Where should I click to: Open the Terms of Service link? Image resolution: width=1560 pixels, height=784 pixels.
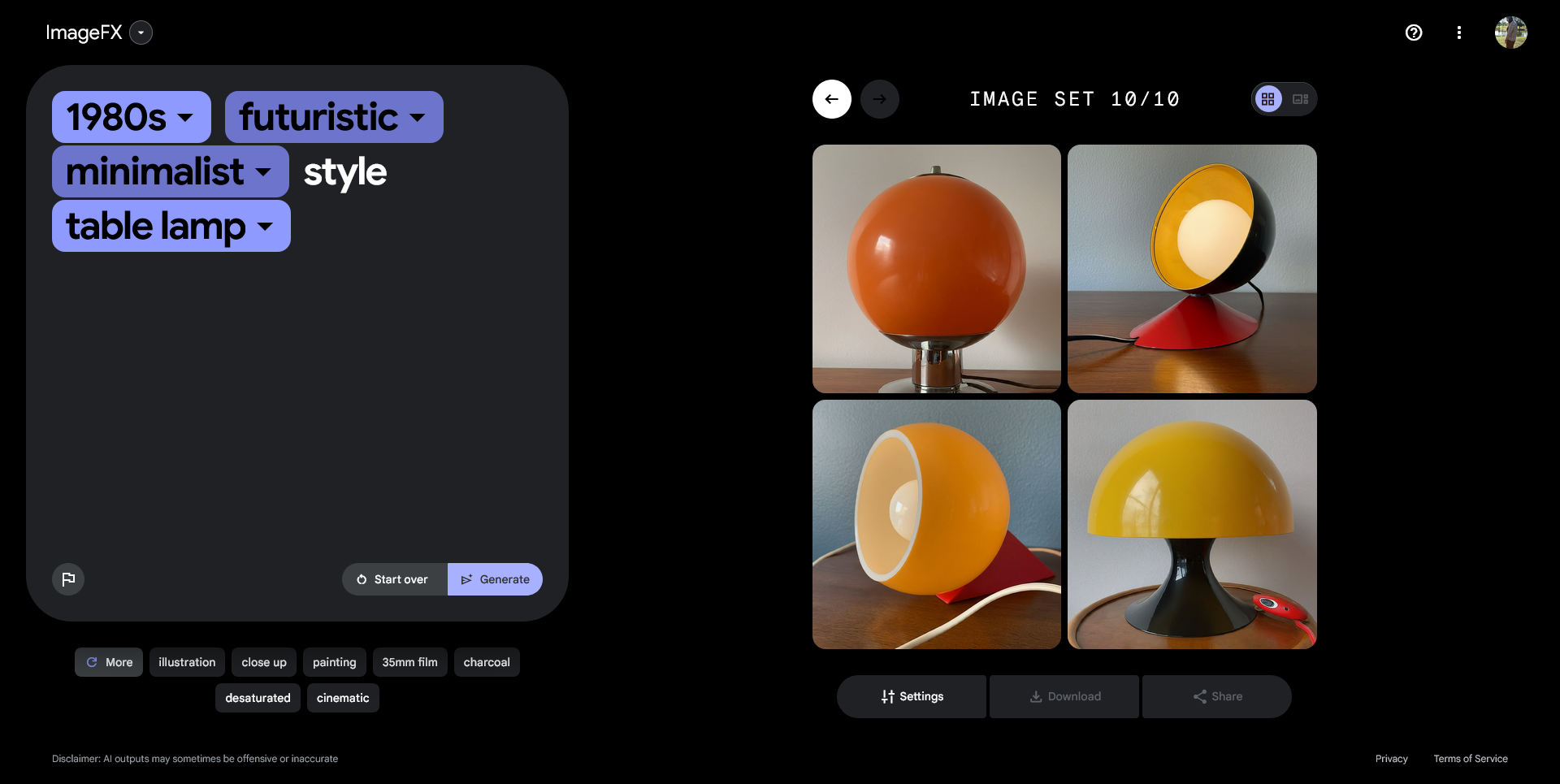[x=1471, y=759]
